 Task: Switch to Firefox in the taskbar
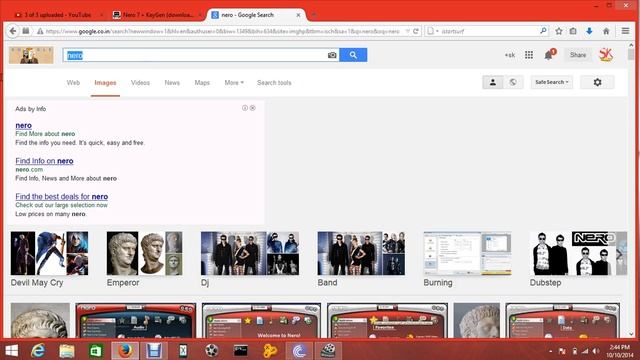pos(125,351)
